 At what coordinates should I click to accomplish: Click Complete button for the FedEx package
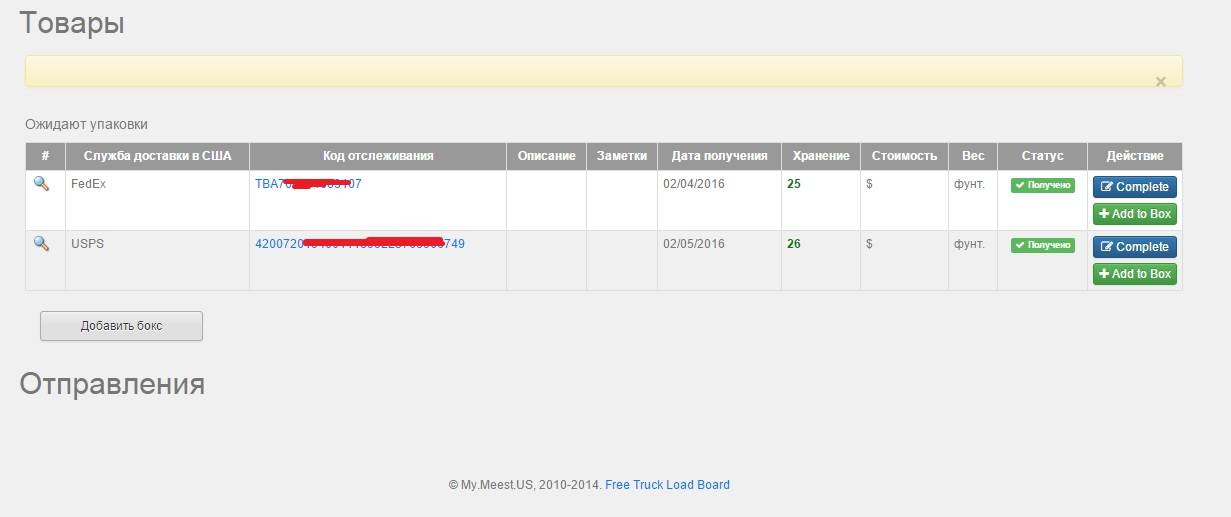(1134, 187)
